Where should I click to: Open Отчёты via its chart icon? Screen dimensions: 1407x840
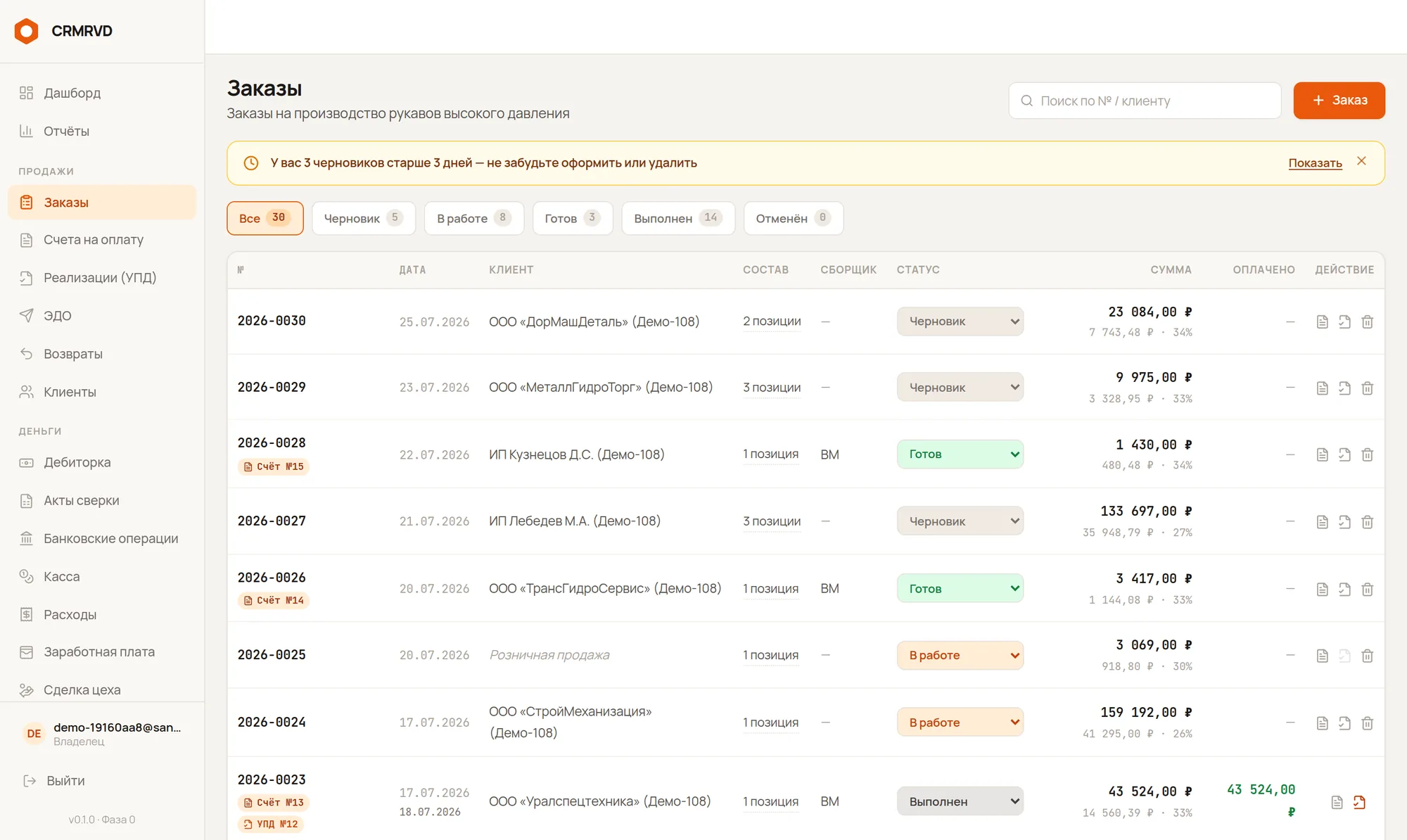coord(26,131)
